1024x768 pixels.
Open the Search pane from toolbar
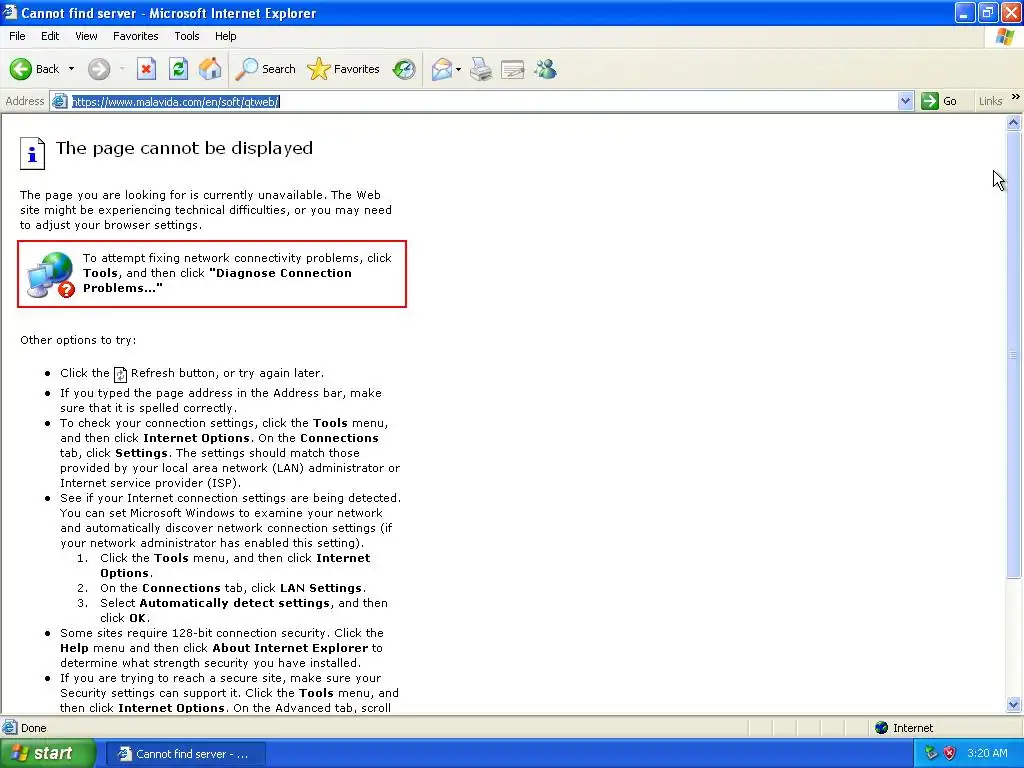click(265, 69)
